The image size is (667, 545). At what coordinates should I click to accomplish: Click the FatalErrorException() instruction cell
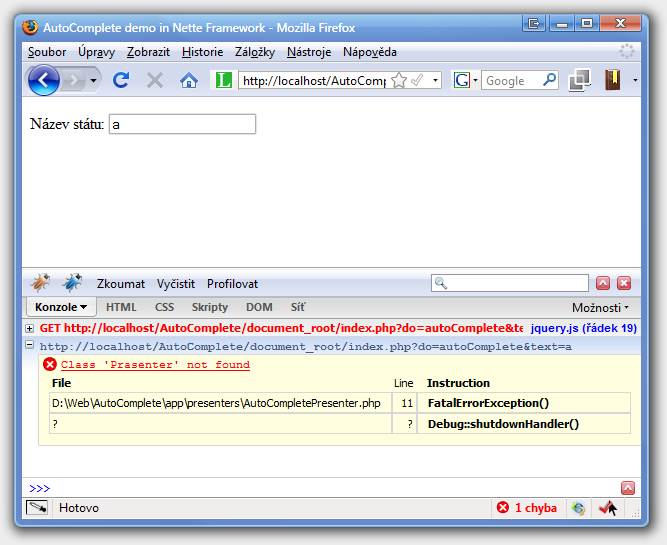[524, 403]
